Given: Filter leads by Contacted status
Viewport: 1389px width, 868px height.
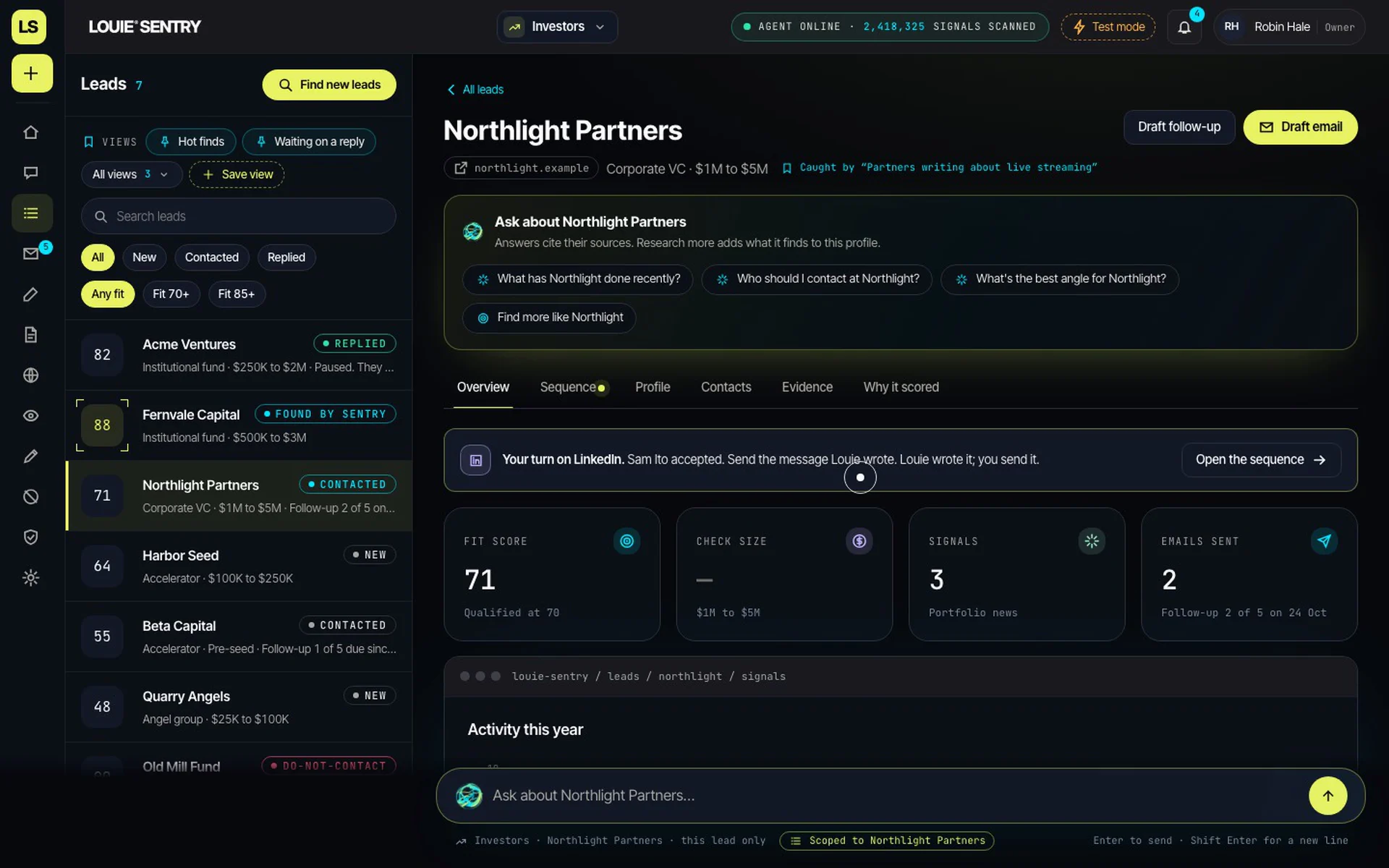Looking at the screenshot, I should [211, 258].
